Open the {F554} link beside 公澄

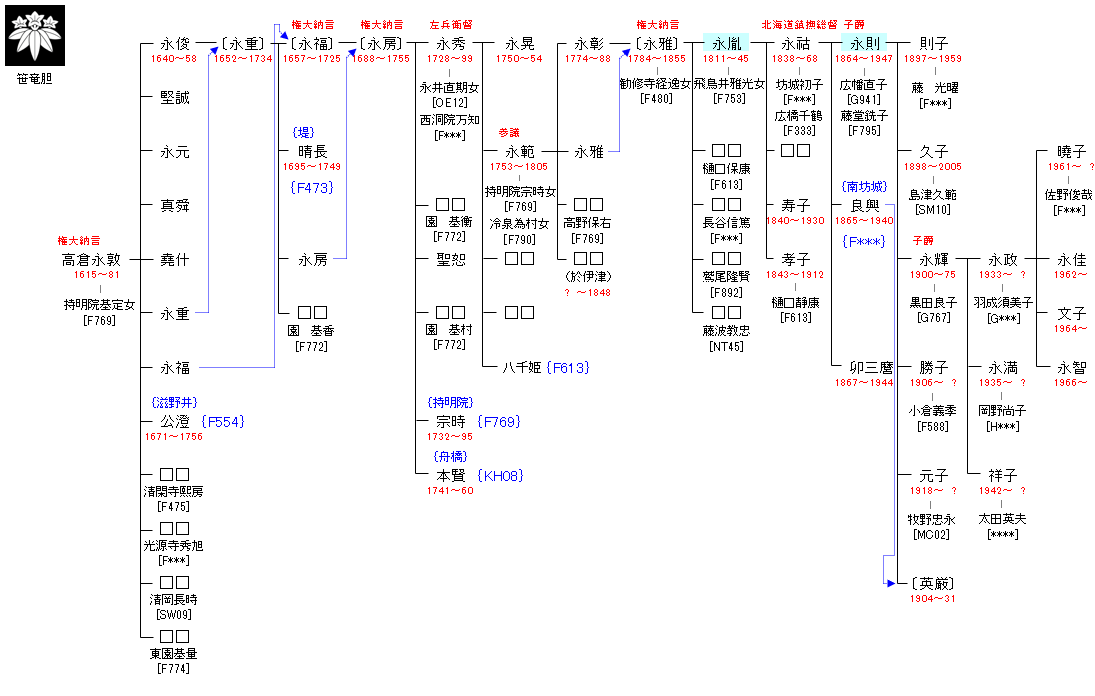coord(223,422)
